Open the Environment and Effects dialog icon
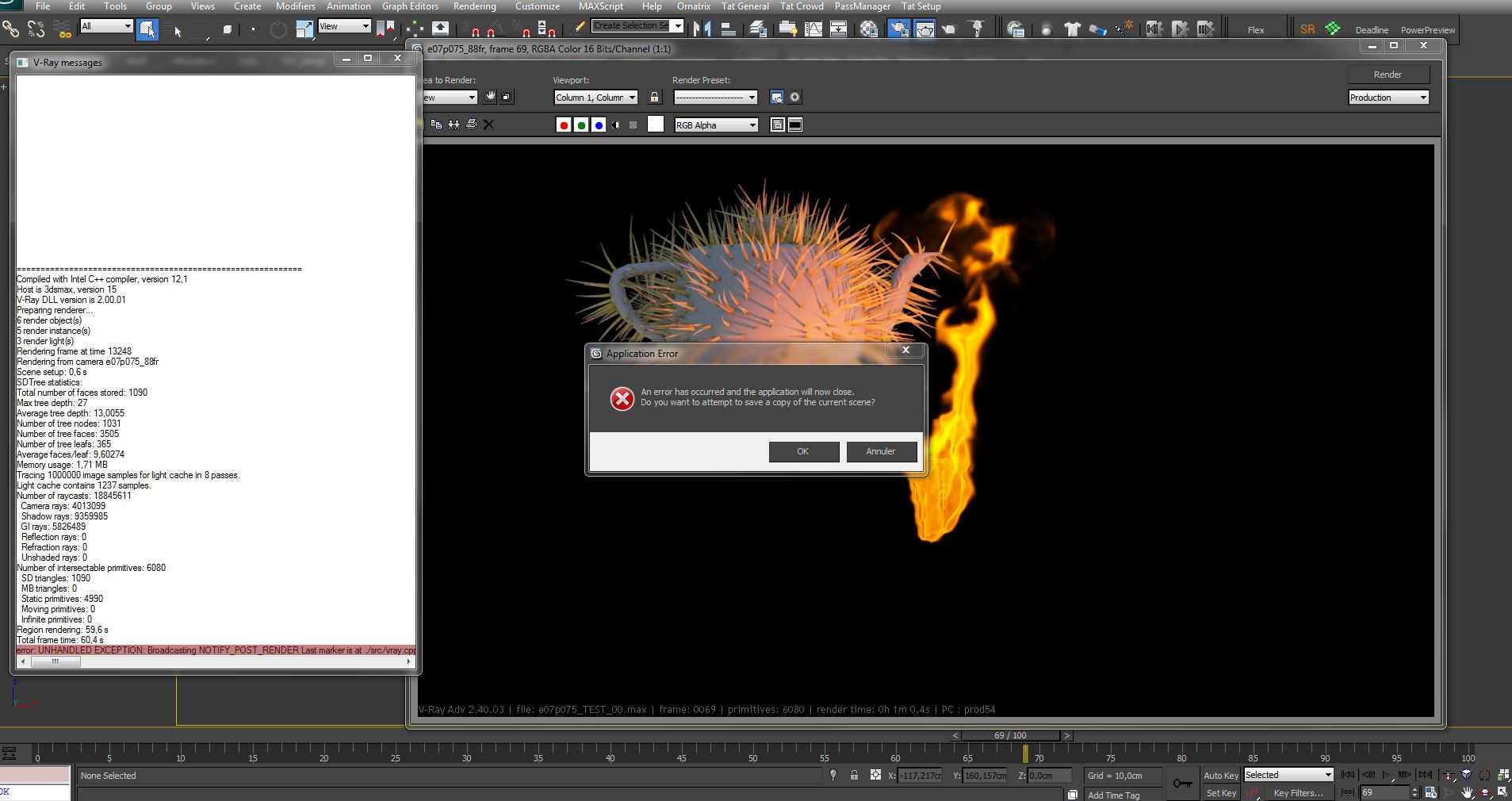 click(794, 97)
